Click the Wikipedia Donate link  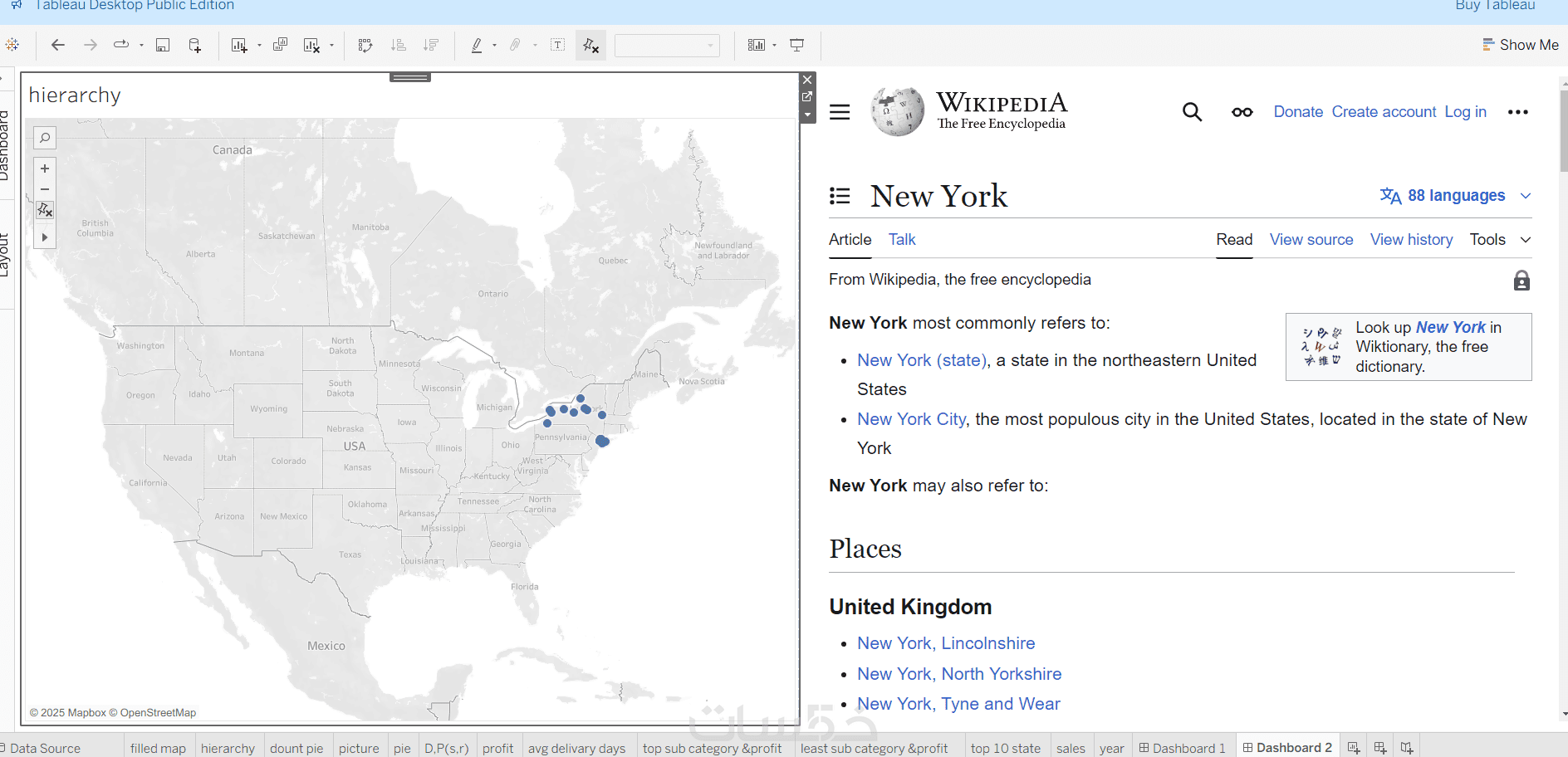click(1298, 112)
